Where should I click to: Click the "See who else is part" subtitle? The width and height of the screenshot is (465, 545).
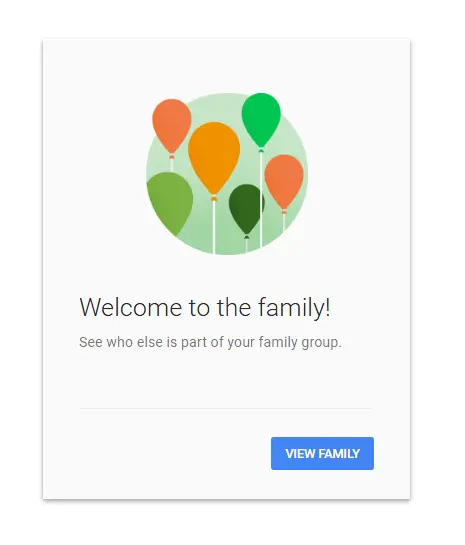pos(210,342)
